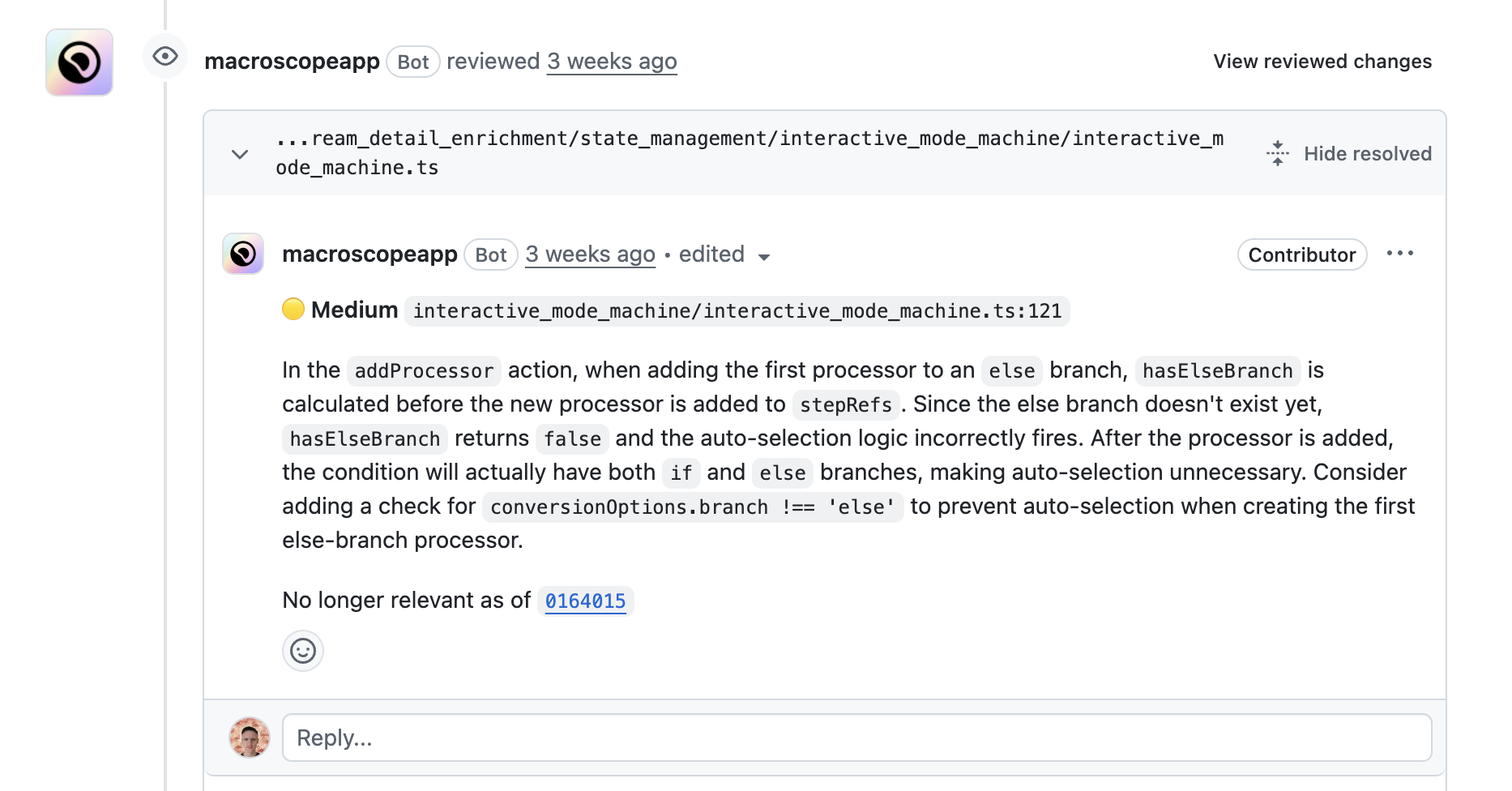Toggle subscription via the eye indicator
This screenshot has width=1512, height=791.
[165, 56]
